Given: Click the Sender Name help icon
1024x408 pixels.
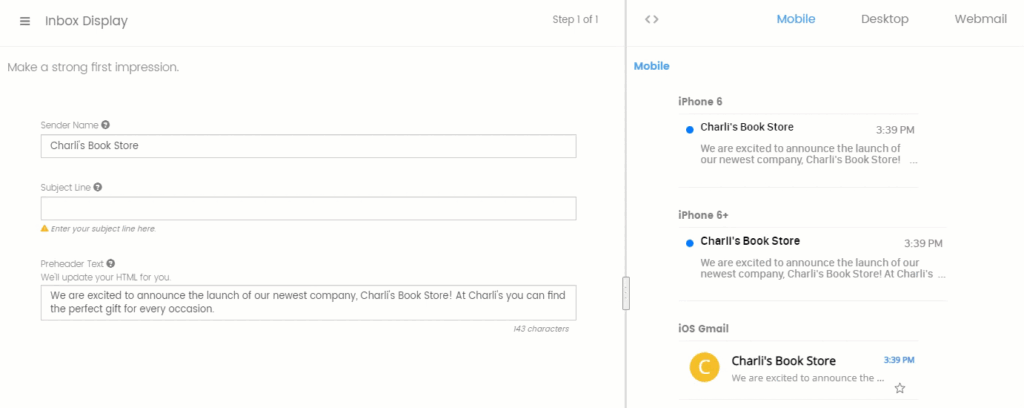Looking at the screenshot, I should pos(106,125).
